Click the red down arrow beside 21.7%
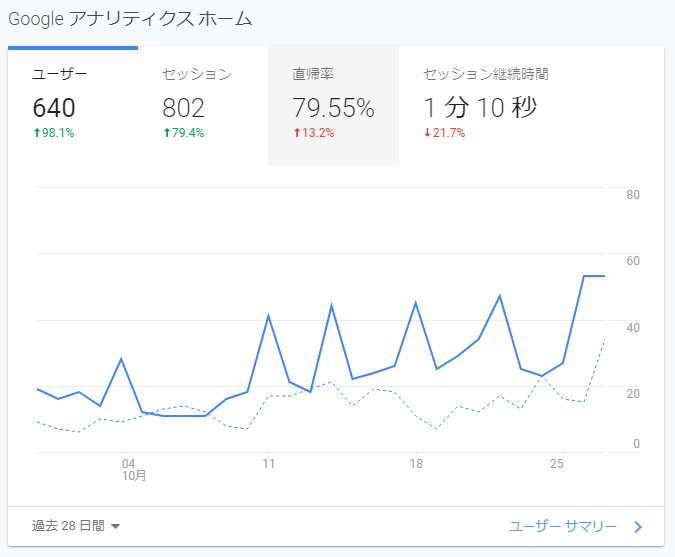 point(427,133)
